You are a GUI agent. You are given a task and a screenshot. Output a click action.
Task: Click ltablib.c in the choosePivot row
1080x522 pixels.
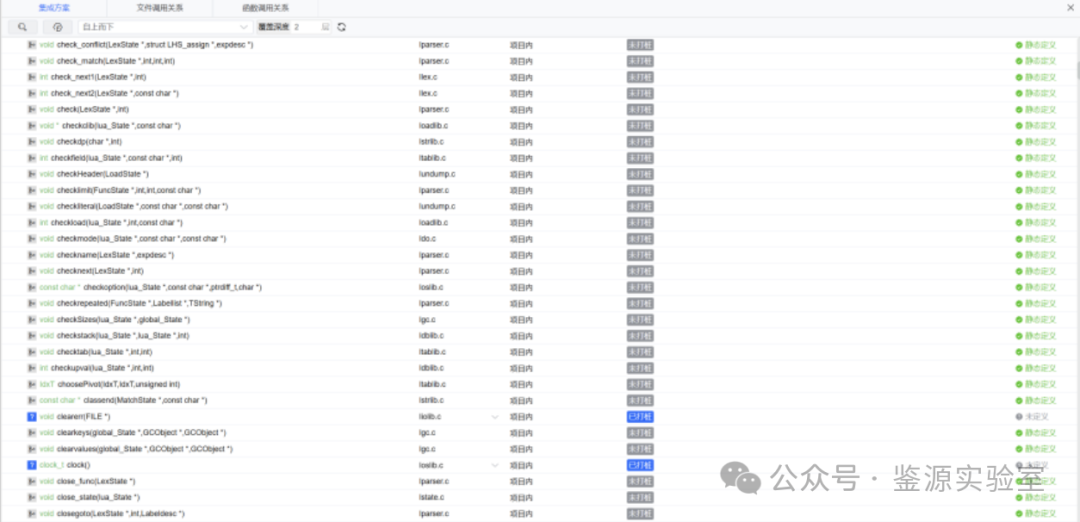point(433,384)
